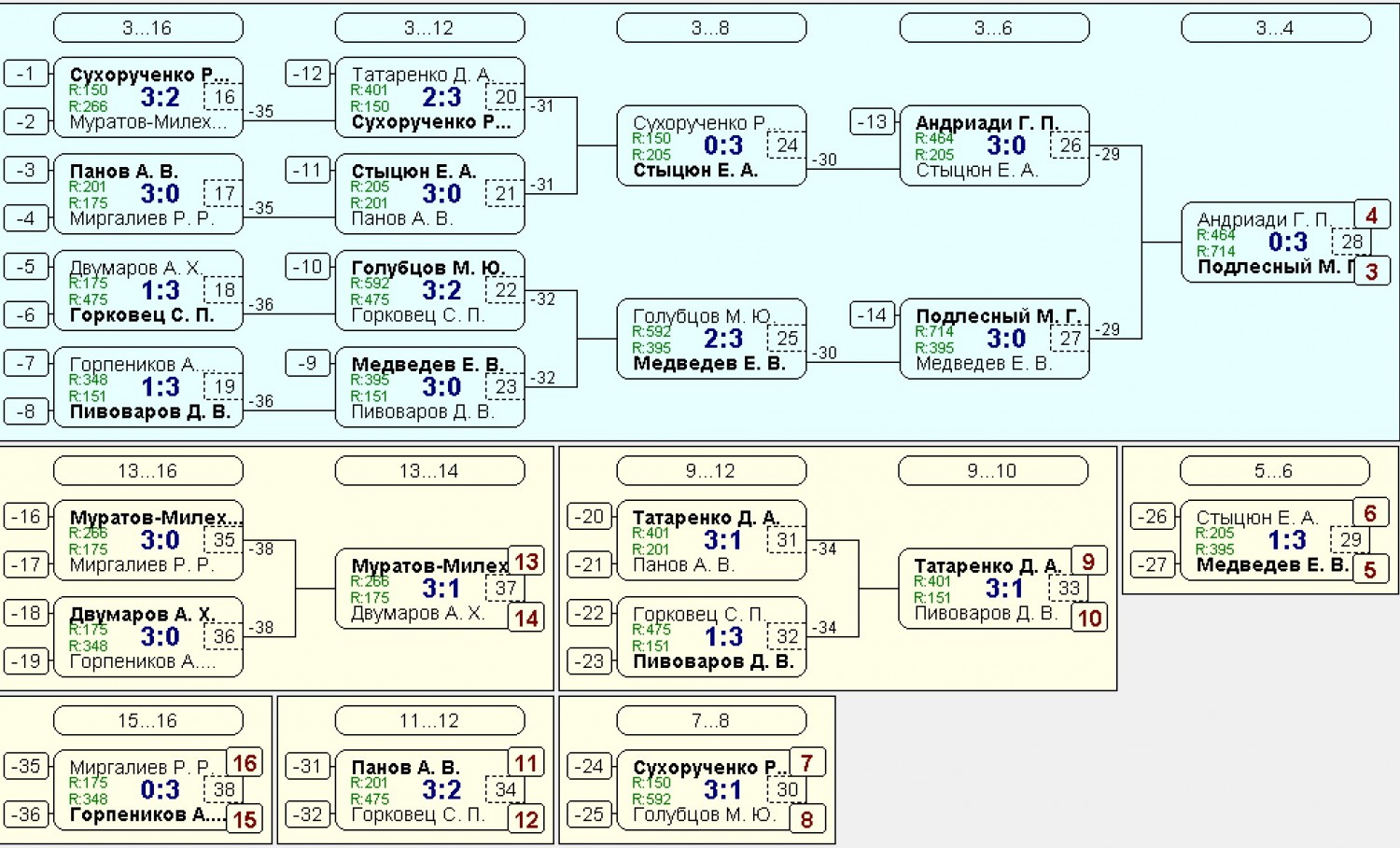The width and height of the screenshot is (1400, 848).
Task: Click the 0:3 score in match 28
Action: [x=1288, y=243]
